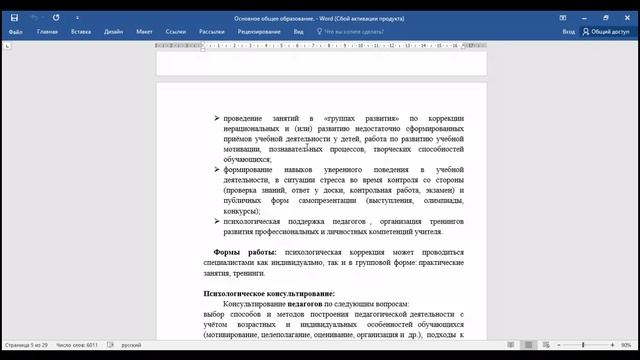Click the zoom in plus button
640x360 pixels.
click(612, 345)
